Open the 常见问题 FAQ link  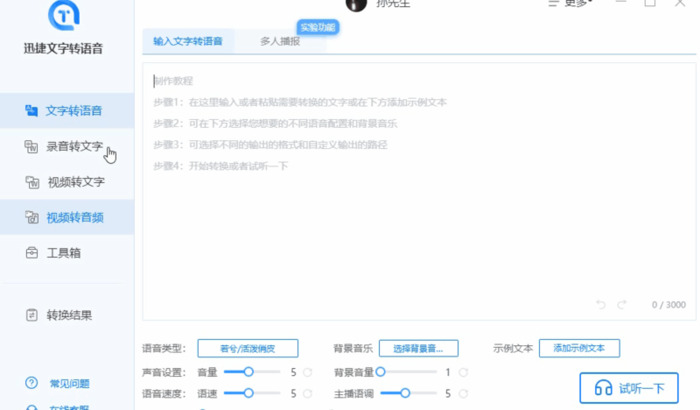point(70,383)
